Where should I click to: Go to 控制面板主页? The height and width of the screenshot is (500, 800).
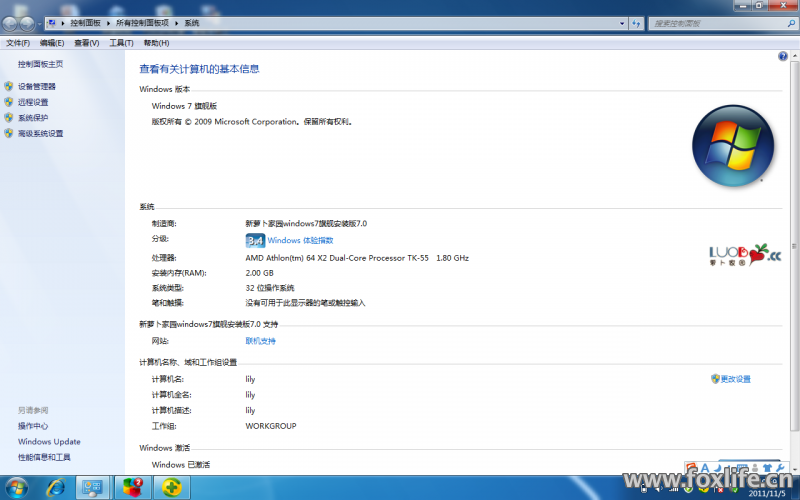coord(40,64)
